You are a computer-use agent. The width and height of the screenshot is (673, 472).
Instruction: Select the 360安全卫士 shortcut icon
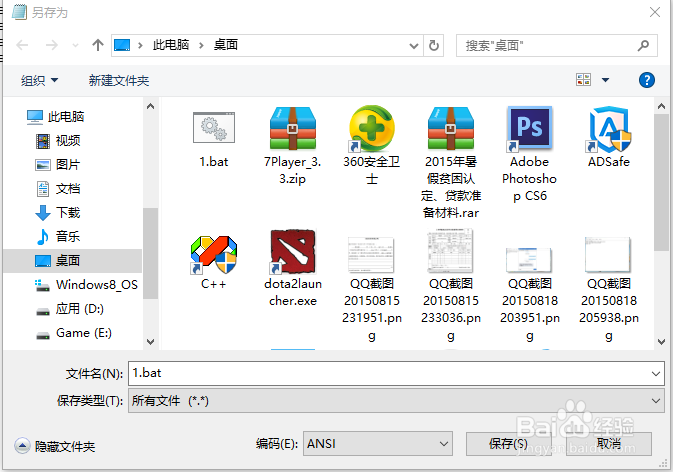(372, 128)
